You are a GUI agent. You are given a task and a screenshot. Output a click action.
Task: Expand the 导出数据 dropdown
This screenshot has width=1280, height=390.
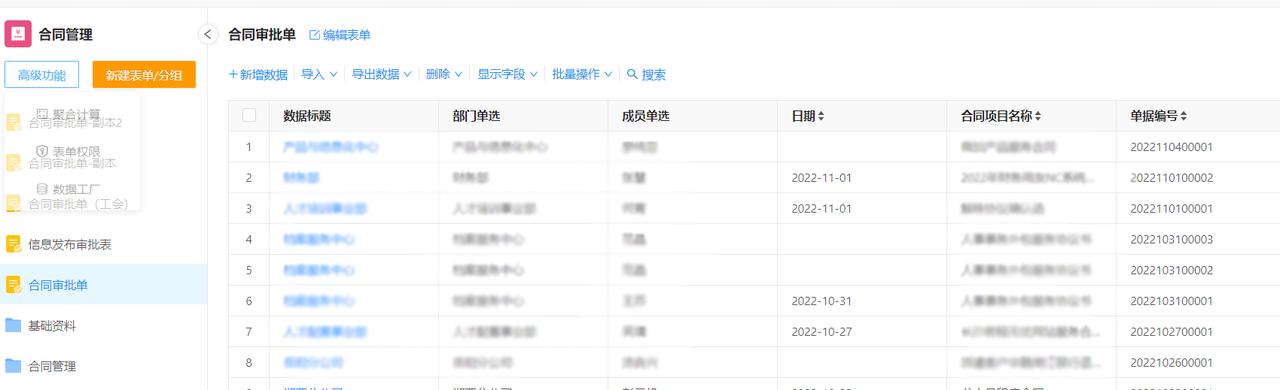click(x=381, y=74)
